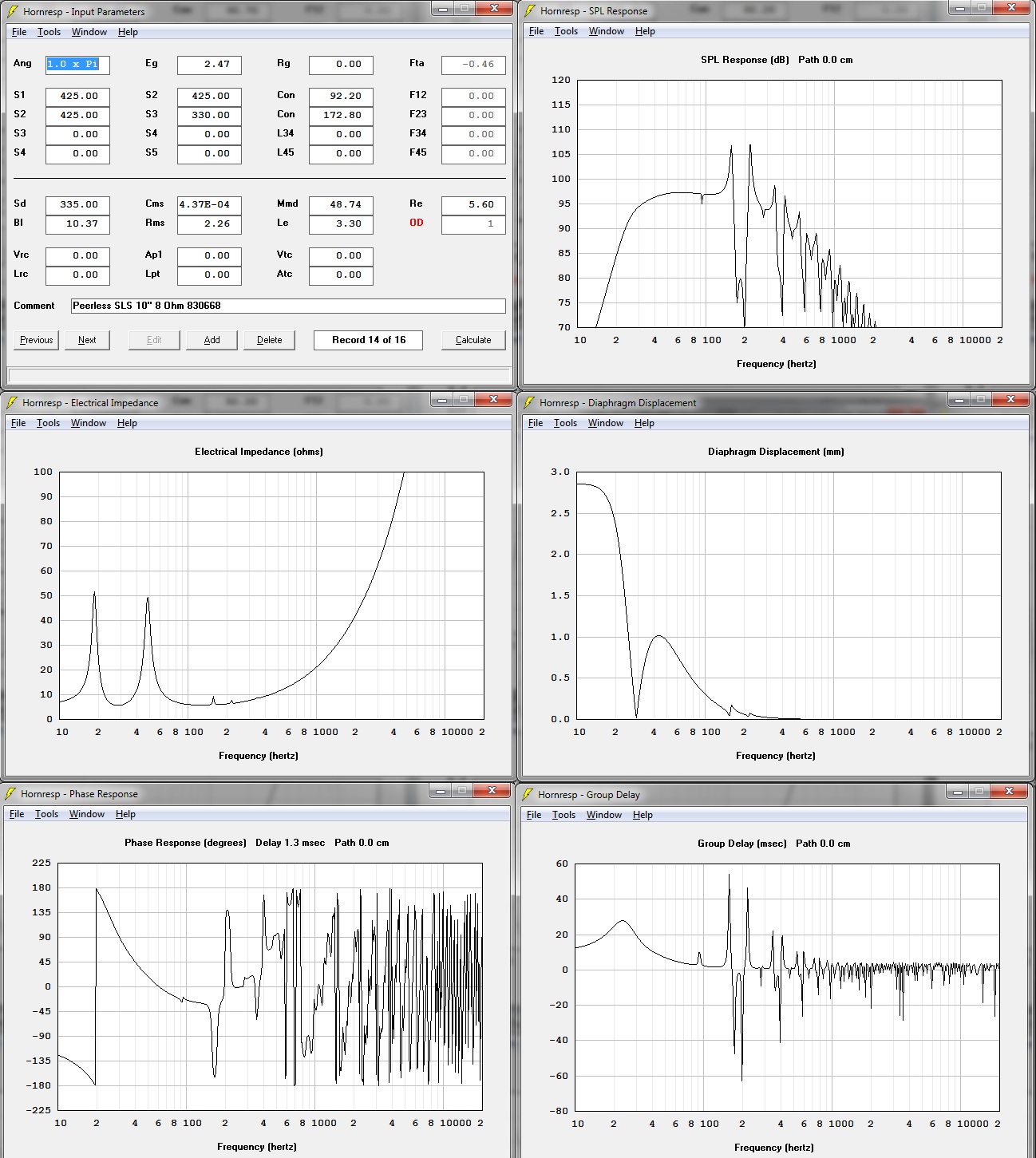1036x1158 pixels.
Task: Click the SPL Response (dB) chart title
Action: click(745, 60)
